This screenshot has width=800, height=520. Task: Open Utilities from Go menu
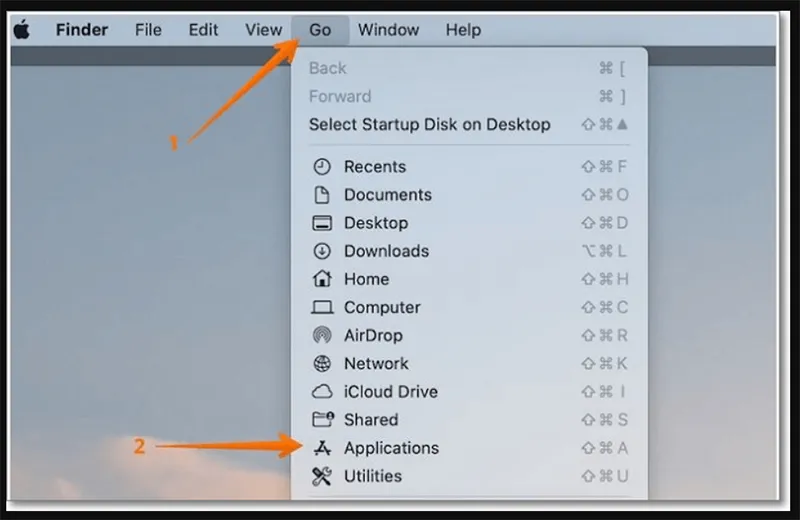point(468,476)
